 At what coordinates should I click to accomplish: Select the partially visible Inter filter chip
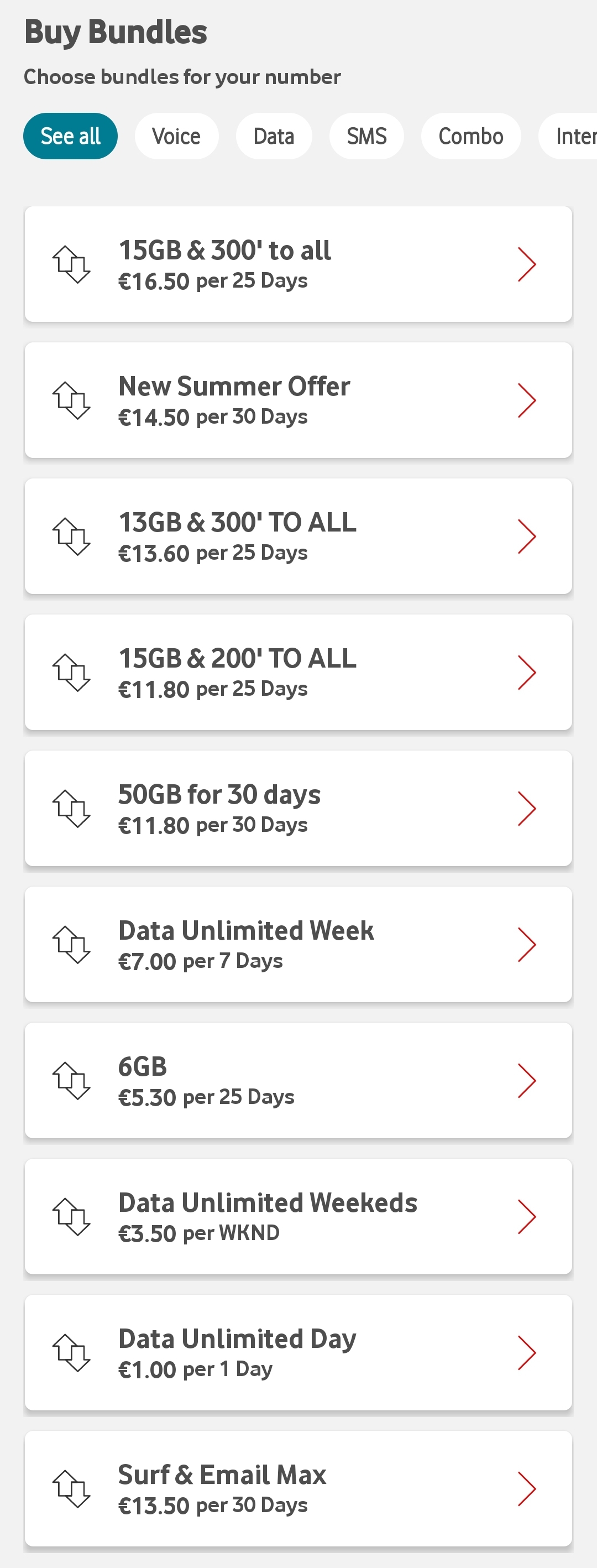[x=568, y=137]
